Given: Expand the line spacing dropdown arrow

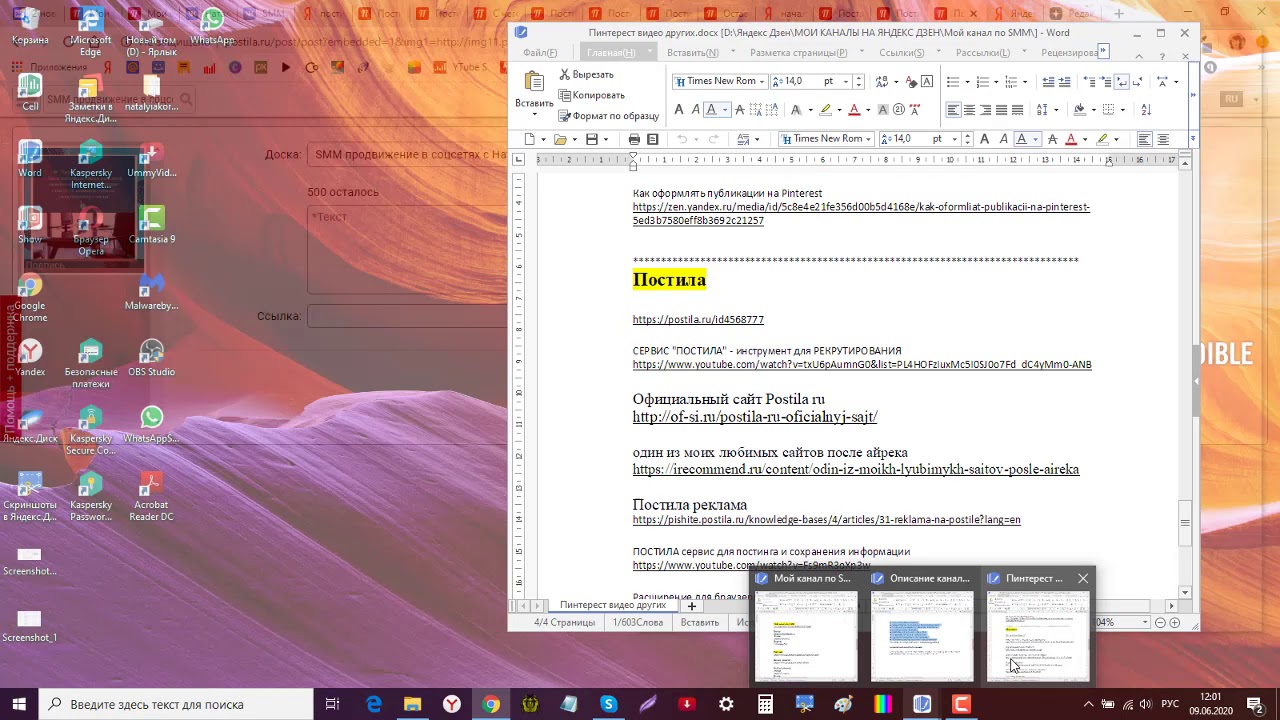Looking at the screenshot, I should click(1055, 110).
